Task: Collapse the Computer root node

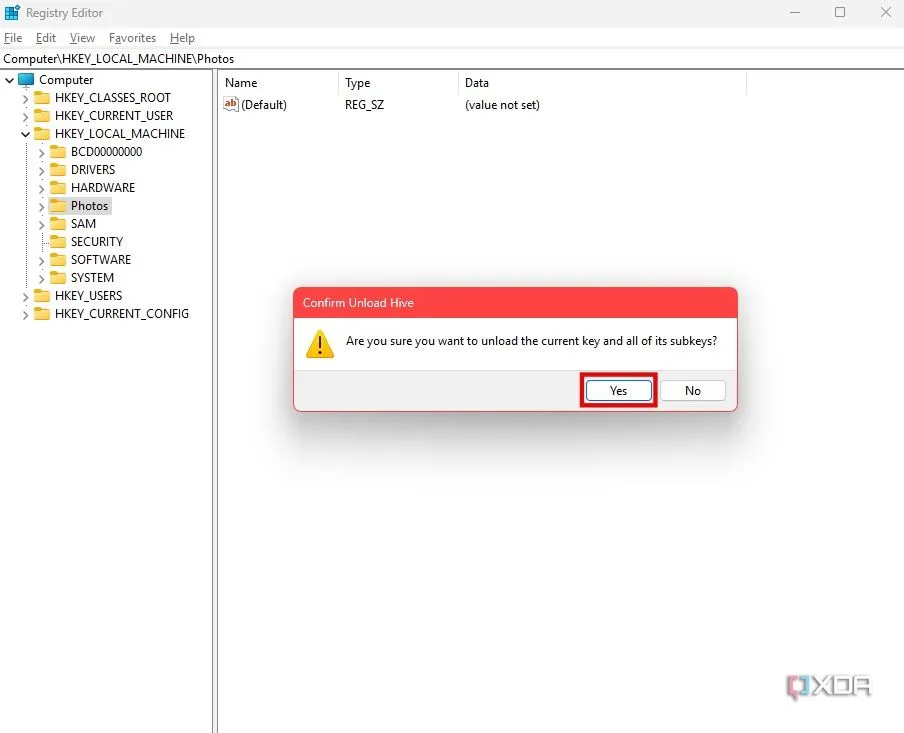Action: (10, 80)
